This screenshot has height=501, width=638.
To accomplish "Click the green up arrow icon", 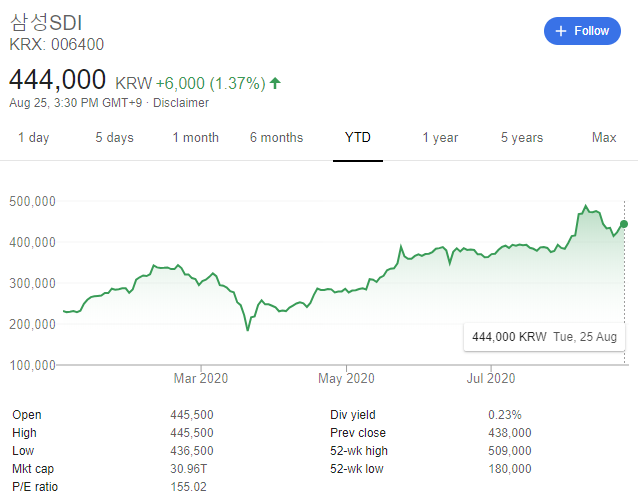I will (275, 83).
